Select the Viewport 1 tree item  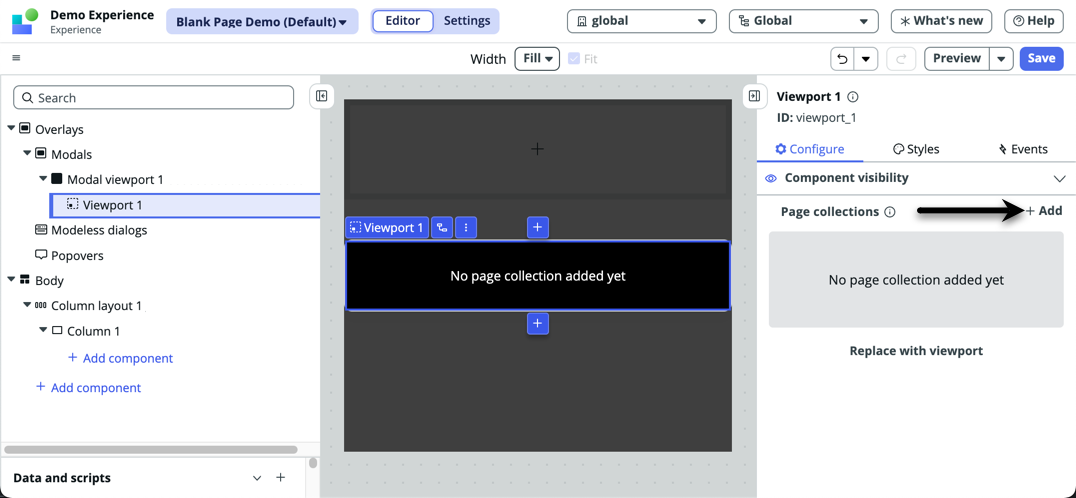pyautogui.click(x=185, y=205)
